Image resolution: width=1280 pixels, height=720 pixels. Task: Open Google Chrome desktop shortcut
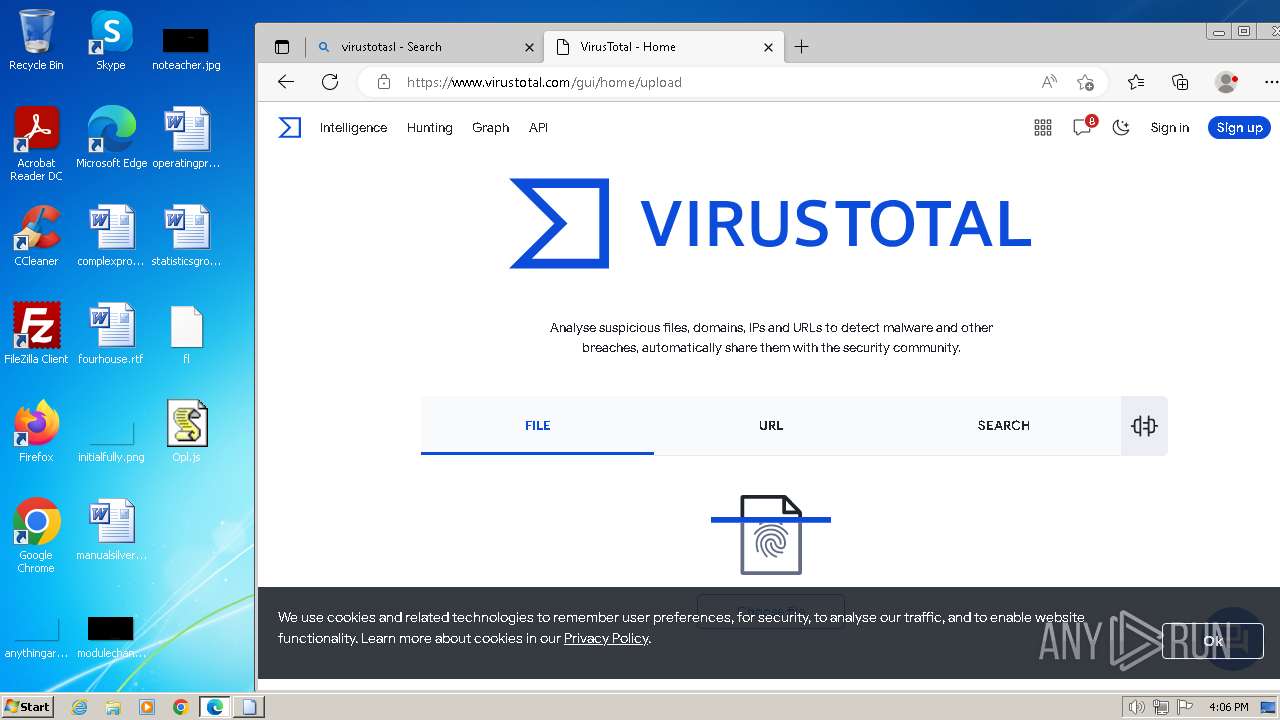pyautogui.click(x=36, y=536)
